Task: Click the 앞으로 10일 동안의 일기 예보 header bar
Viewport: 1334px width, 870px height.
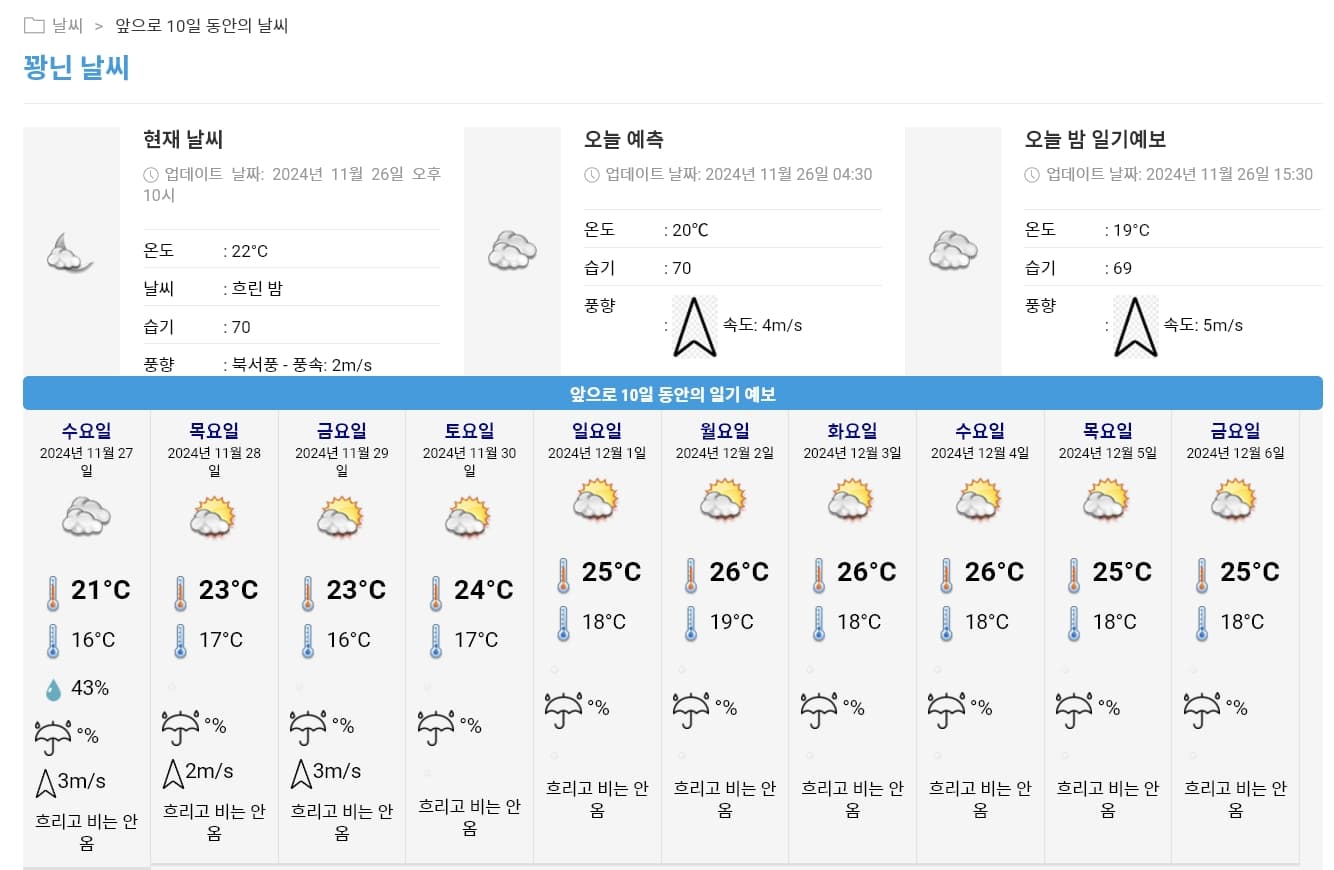Action: [672, 394]
